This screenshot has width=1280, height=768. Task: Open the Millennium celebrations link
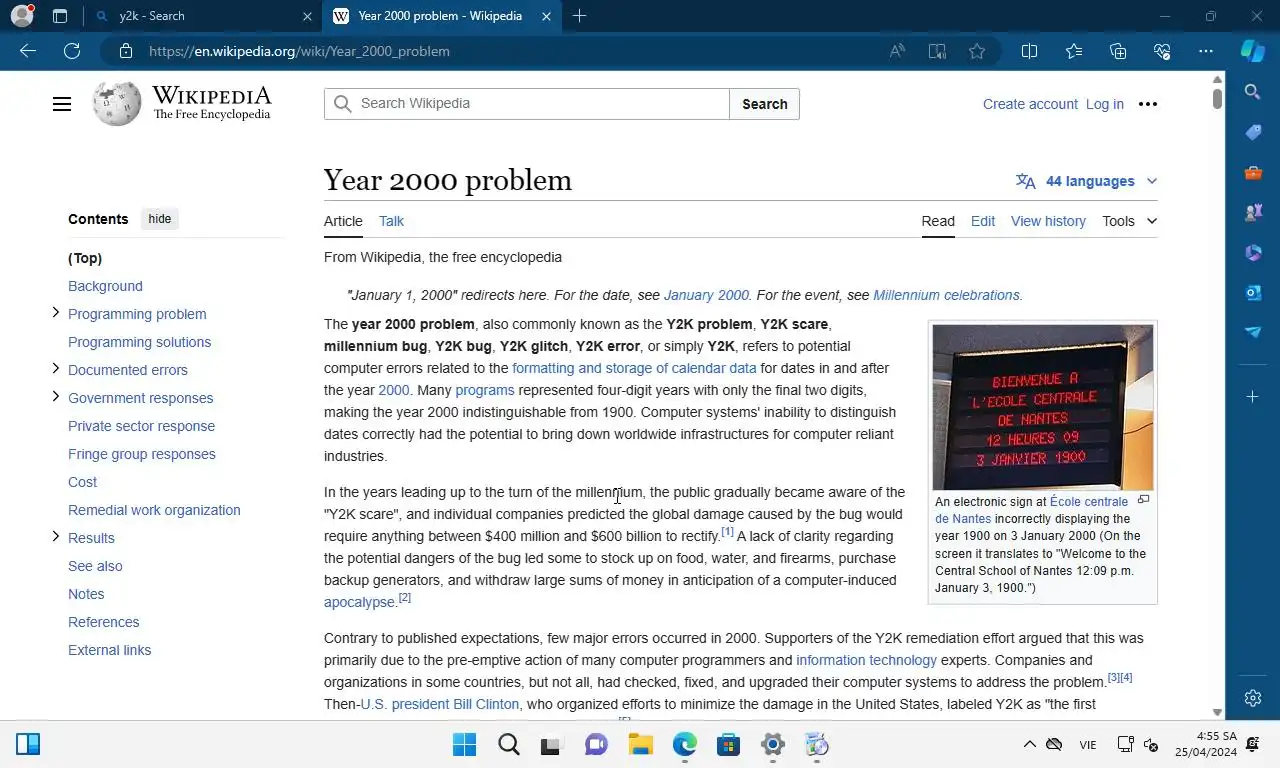point(946,295)
